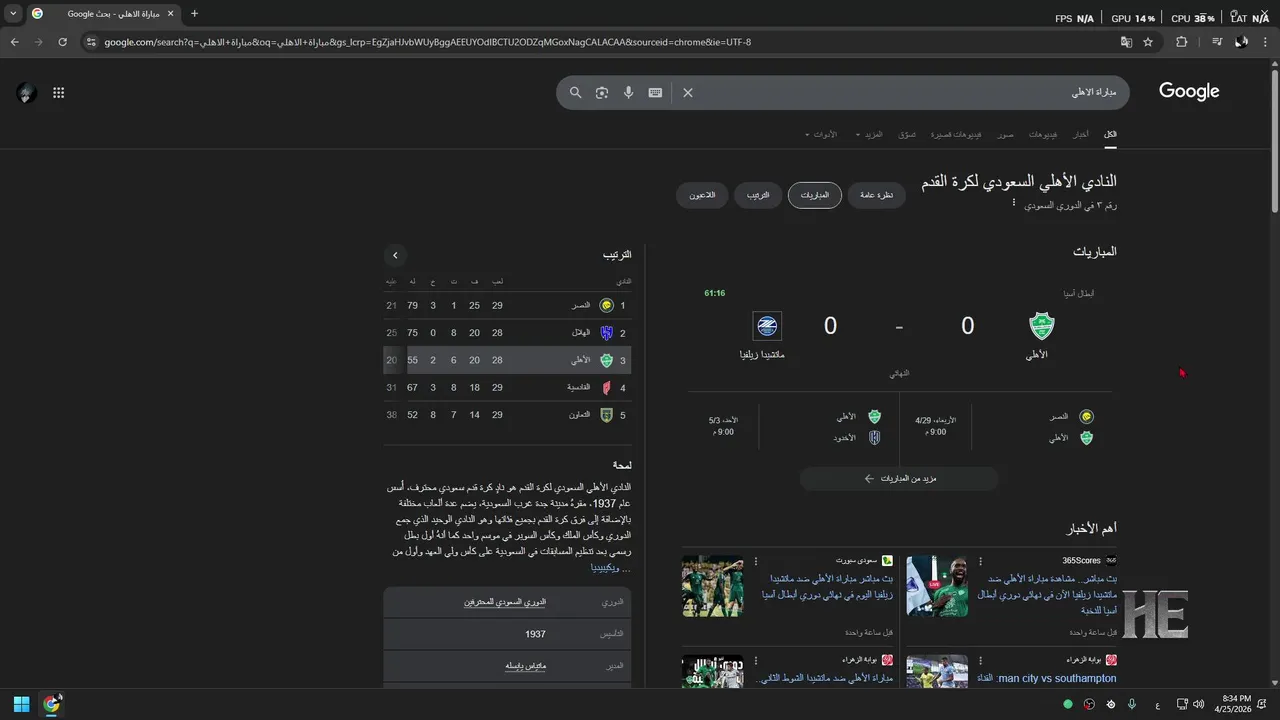Click highlighted الأهلي row in standings

point(508,360)
